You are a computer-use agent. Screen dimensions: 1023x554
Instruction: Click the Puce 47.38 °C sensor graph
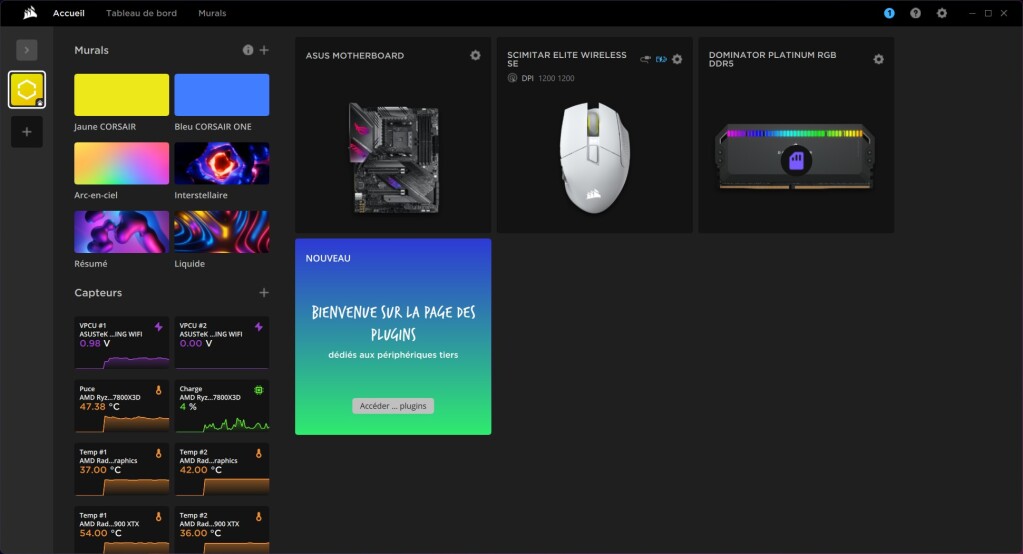pyautogui.click(x=121, y=423)
